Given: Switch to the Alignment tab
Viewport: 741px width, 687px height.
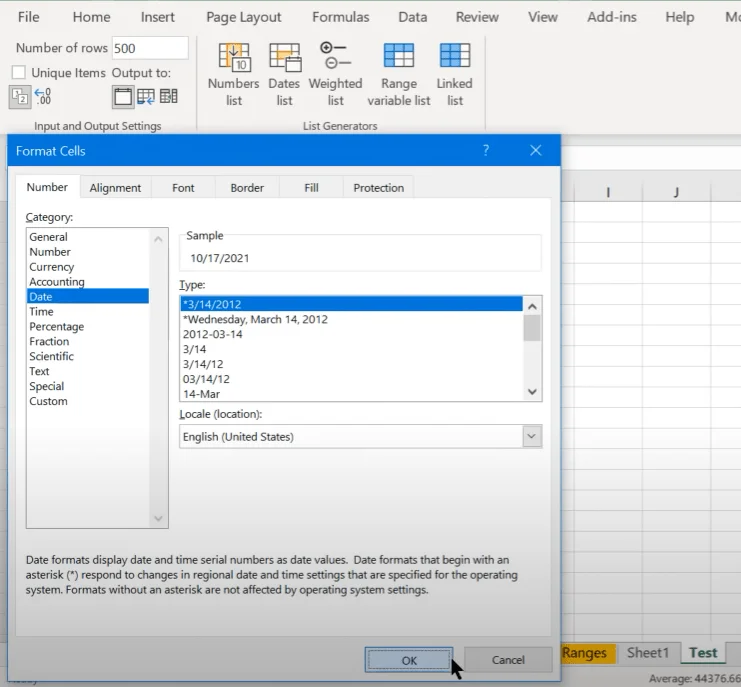Looking at the screenshot, I should tap(115, 188).
